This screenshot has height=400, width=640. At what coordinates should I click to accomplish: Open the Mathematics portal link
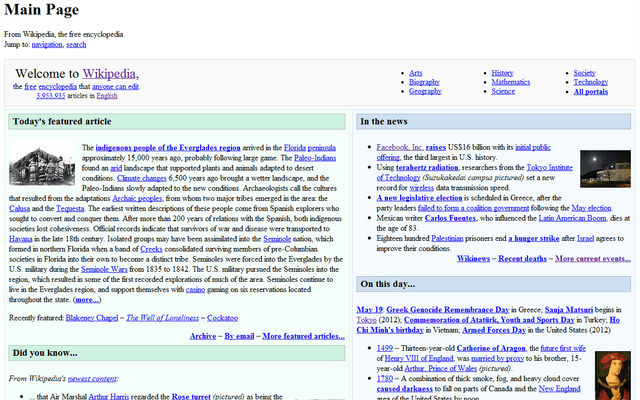pos(511,82)
